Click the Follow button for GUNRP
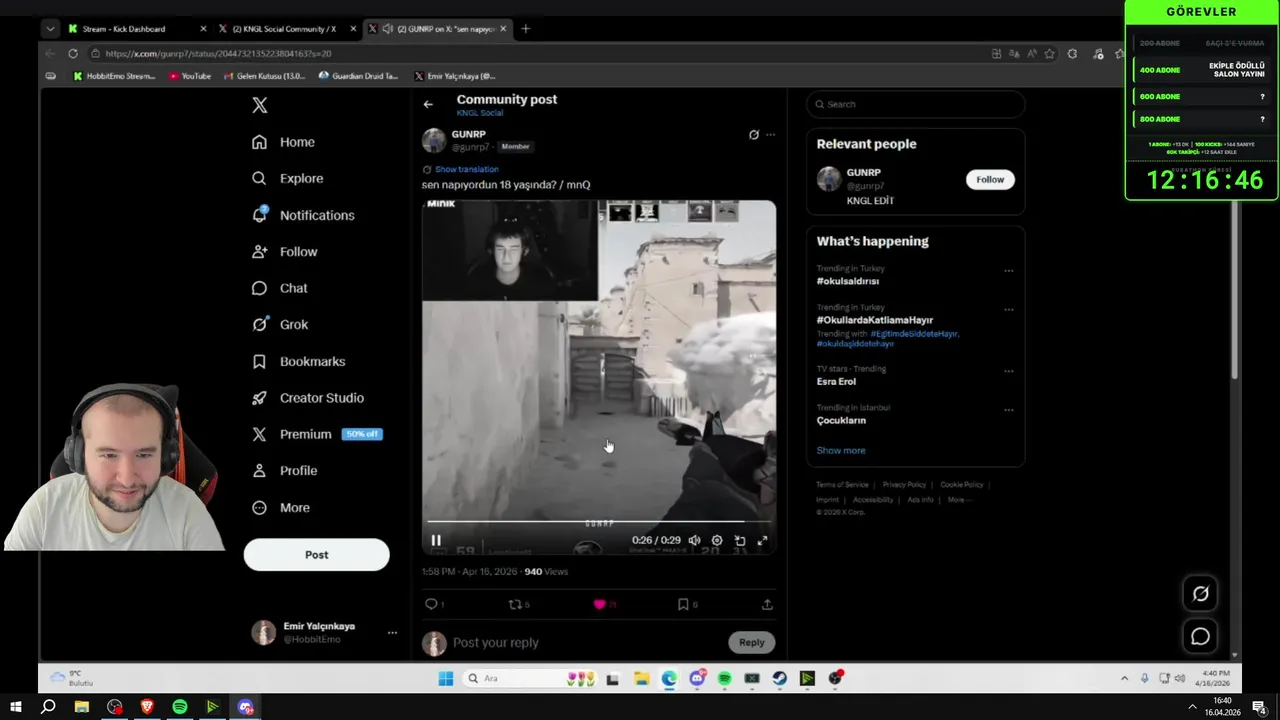 990,179
